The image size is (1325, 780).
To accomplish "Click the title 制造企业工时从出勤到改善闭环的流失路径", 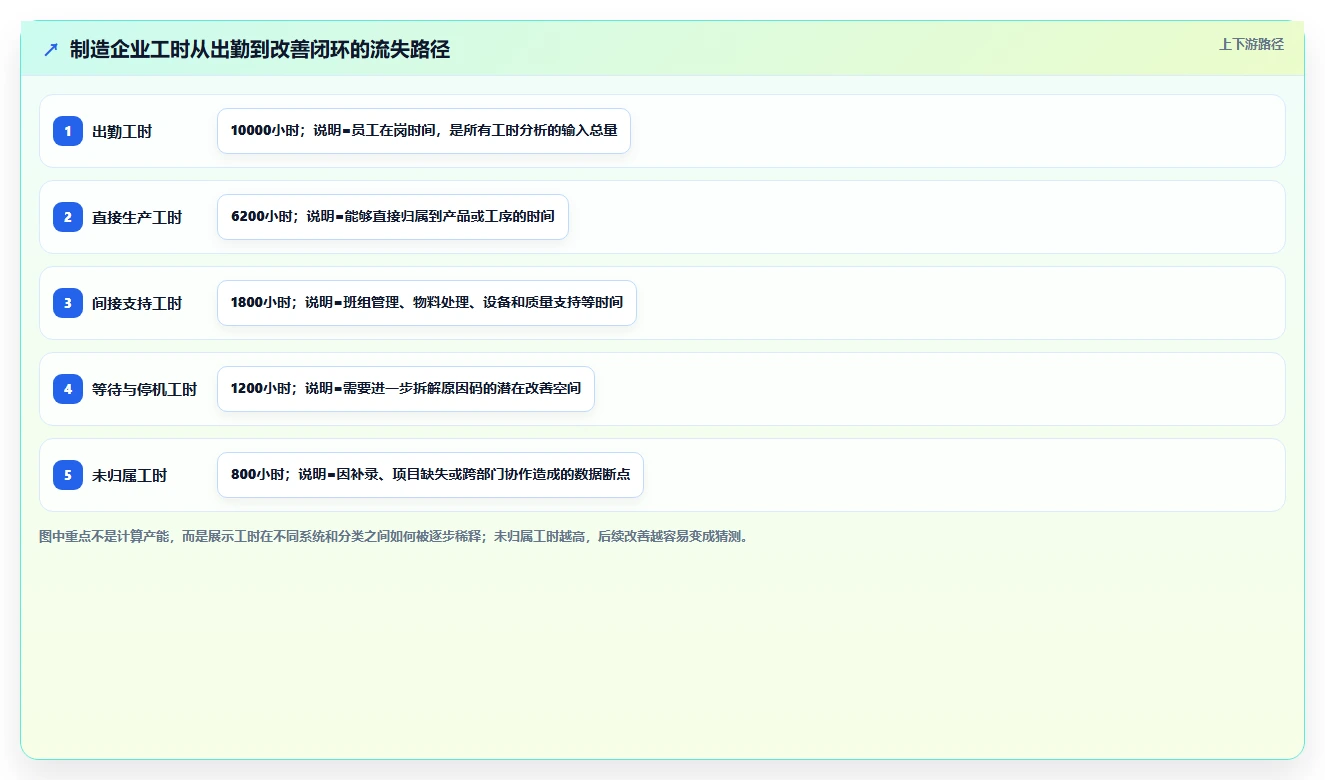I will [260, 49].
